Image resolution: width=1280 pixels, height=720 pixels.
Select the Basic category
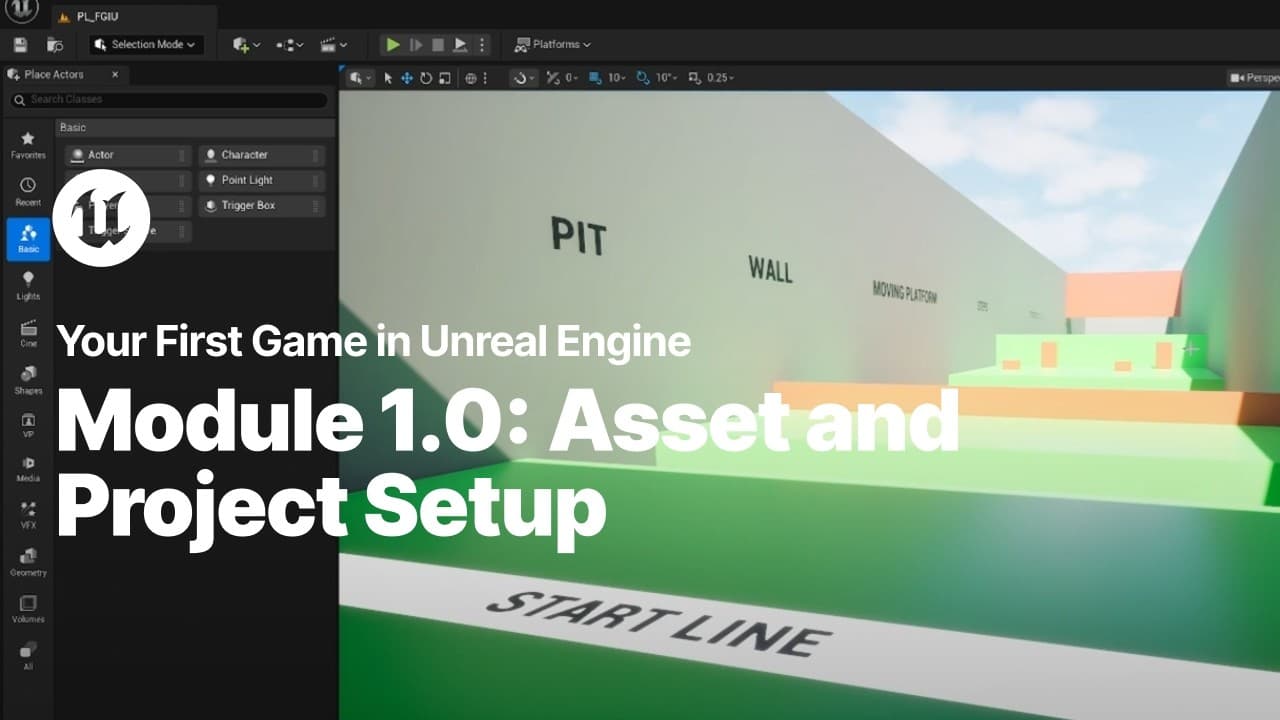(28, 239)
